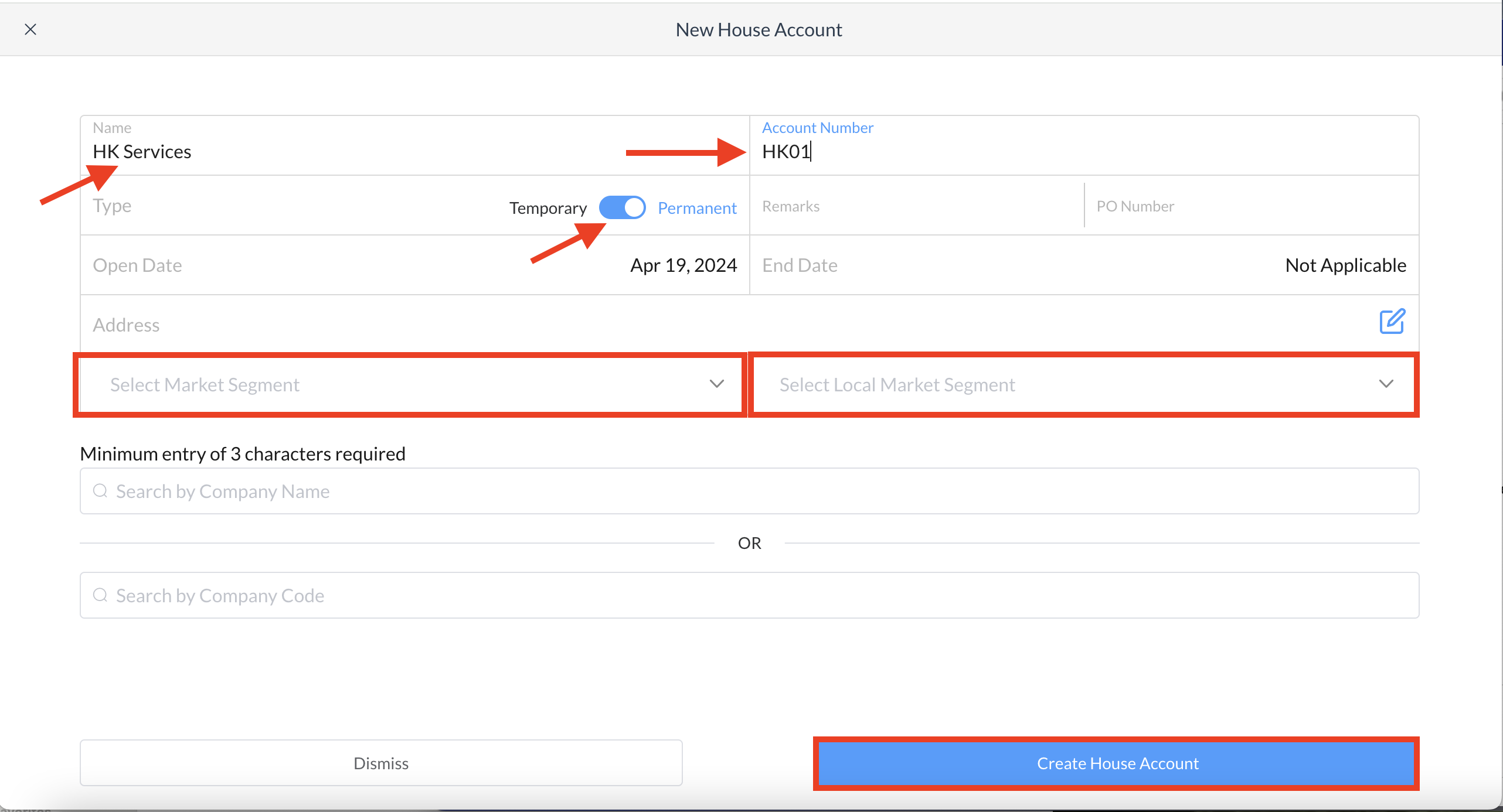Viewport: 1503px width, 812px height.
Task: Click the End Date Not Applicable value
Action: tap(1345, 265)
